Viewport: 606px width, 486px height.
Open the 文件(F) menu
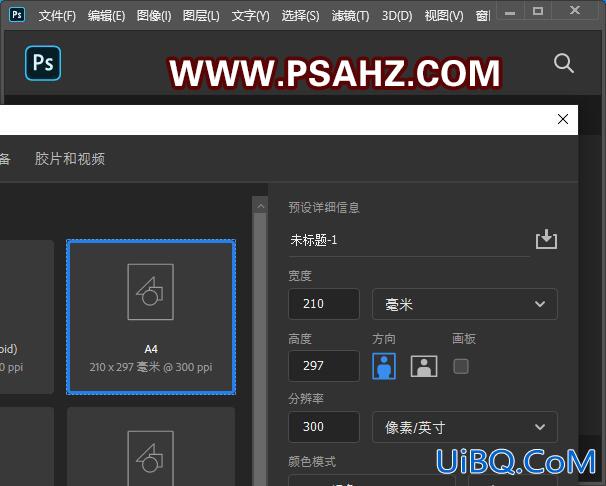pos(57,16)
